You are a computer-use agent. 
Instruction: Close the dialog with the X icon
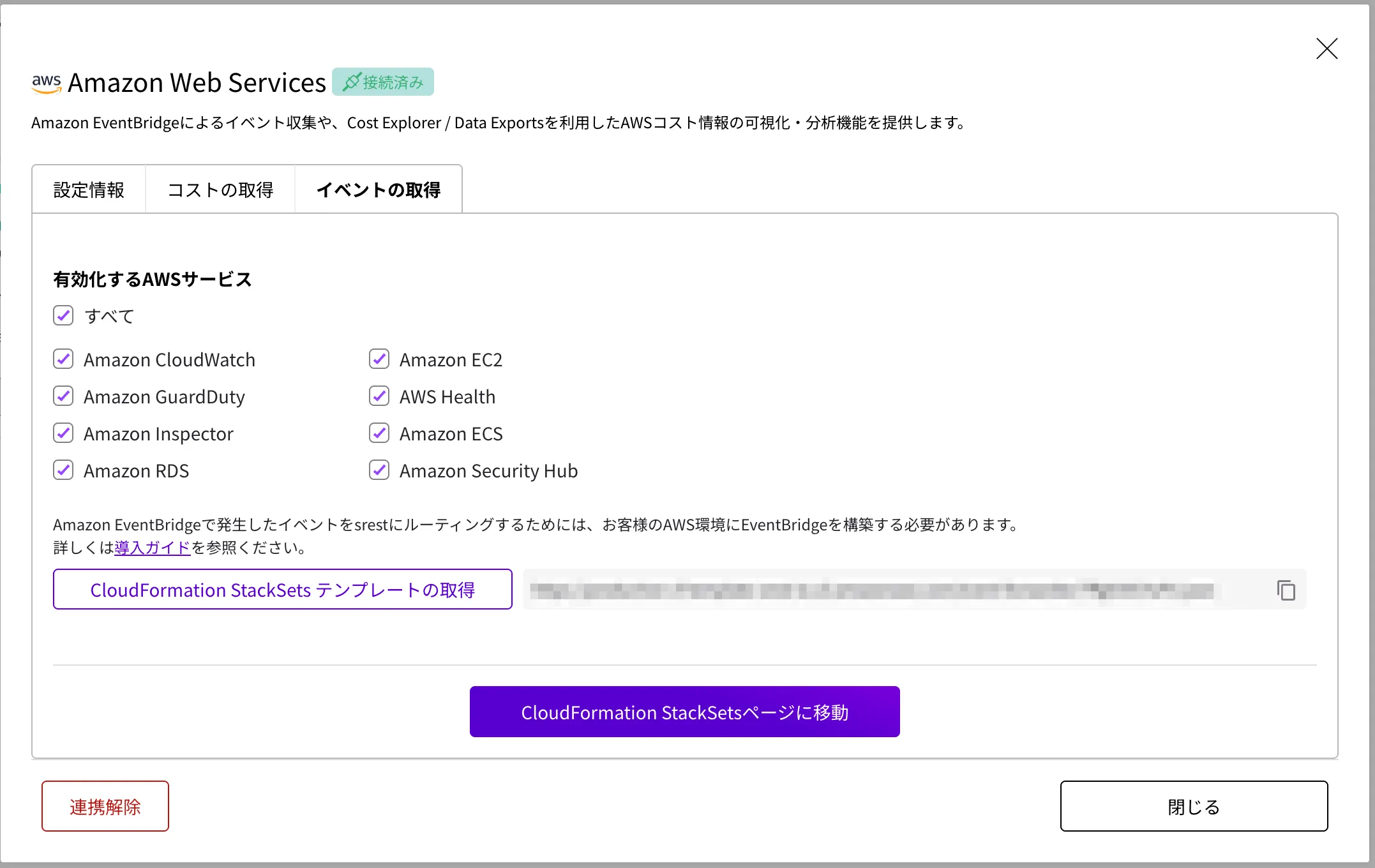tap(1326, 49)
